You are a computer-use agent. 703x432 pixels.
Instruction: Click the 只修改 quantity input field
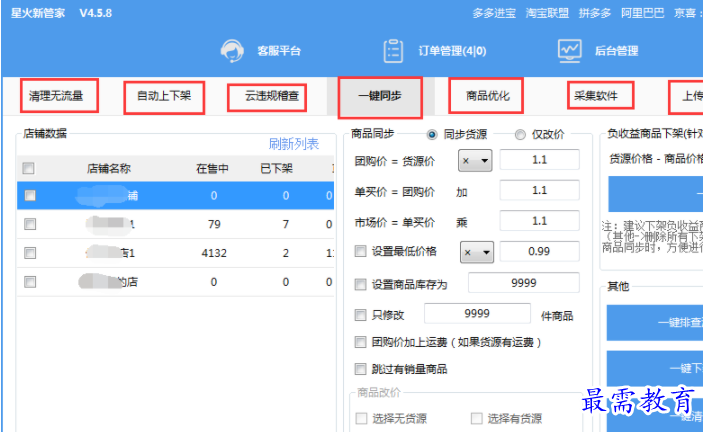coord(490,315)
